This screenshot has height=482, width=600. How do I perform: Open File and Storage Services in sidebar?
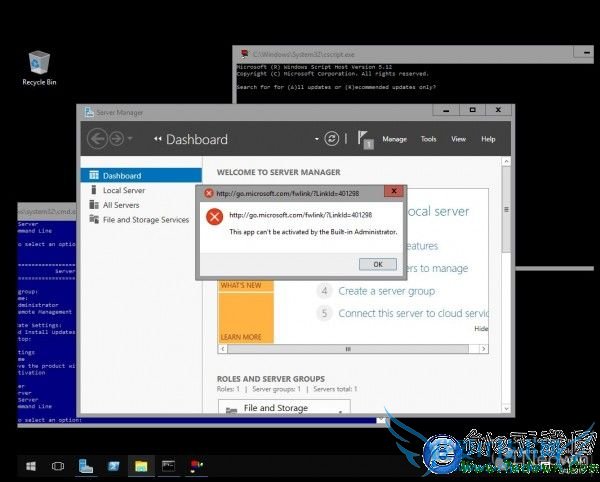click(145, 220)
